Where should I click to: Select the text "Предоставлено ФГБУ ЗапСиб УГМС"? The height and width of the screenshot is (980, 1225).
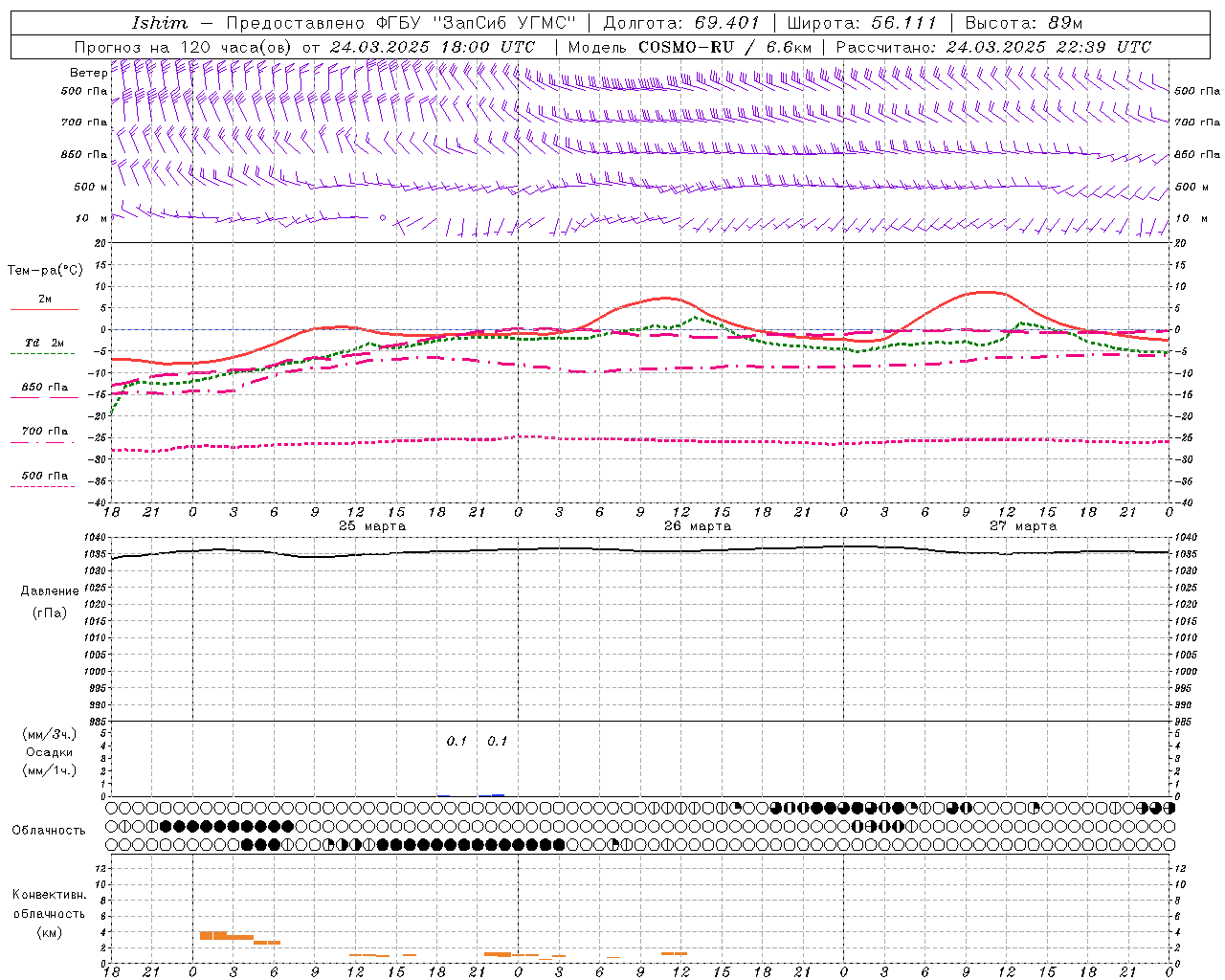click(x=401, y=23)
